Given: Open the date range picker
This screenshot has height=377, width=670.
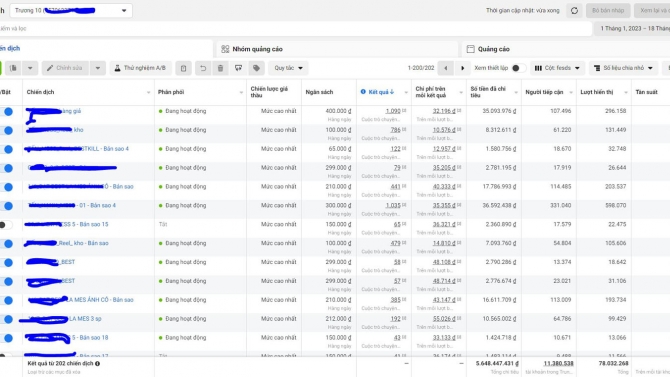Looking at the screenshot, I should pyautogui.click(x=632, y=29).
